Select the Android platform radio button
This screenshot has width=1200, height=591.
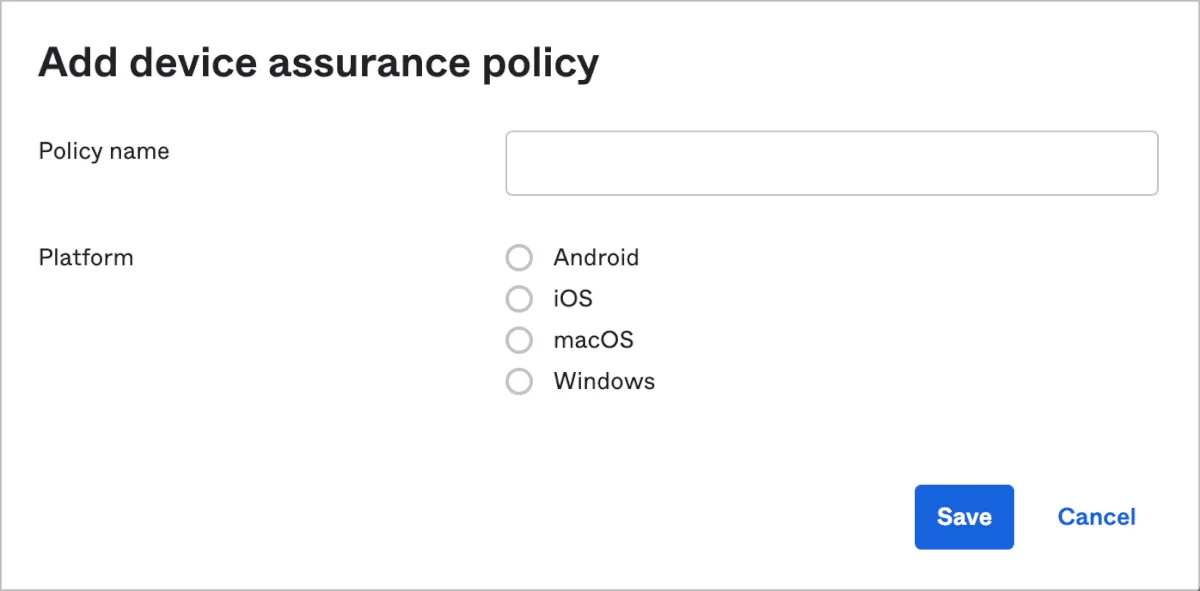coord(519,258)
